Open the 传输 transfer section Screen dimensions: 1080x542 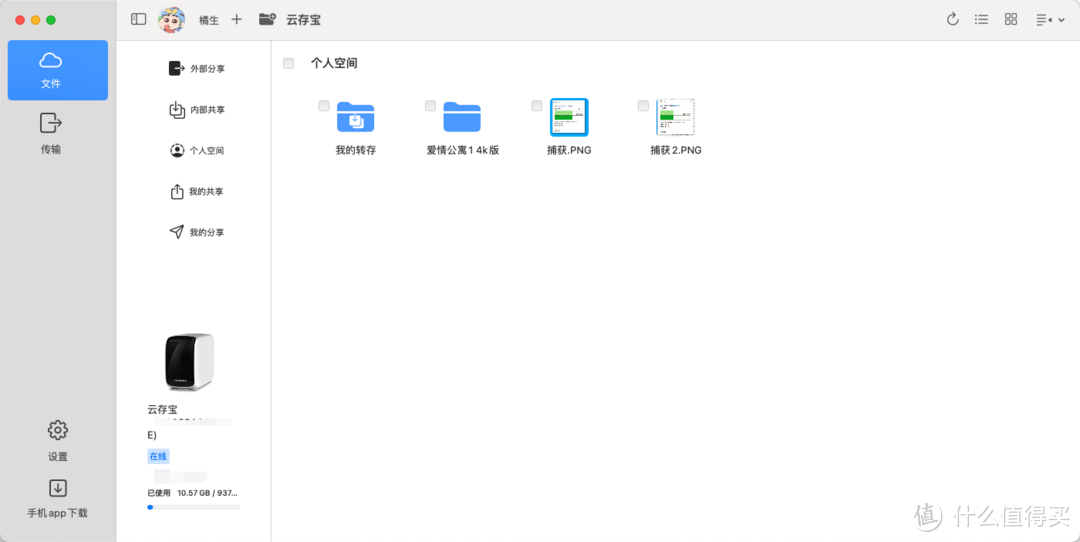[x=50, y=134]
